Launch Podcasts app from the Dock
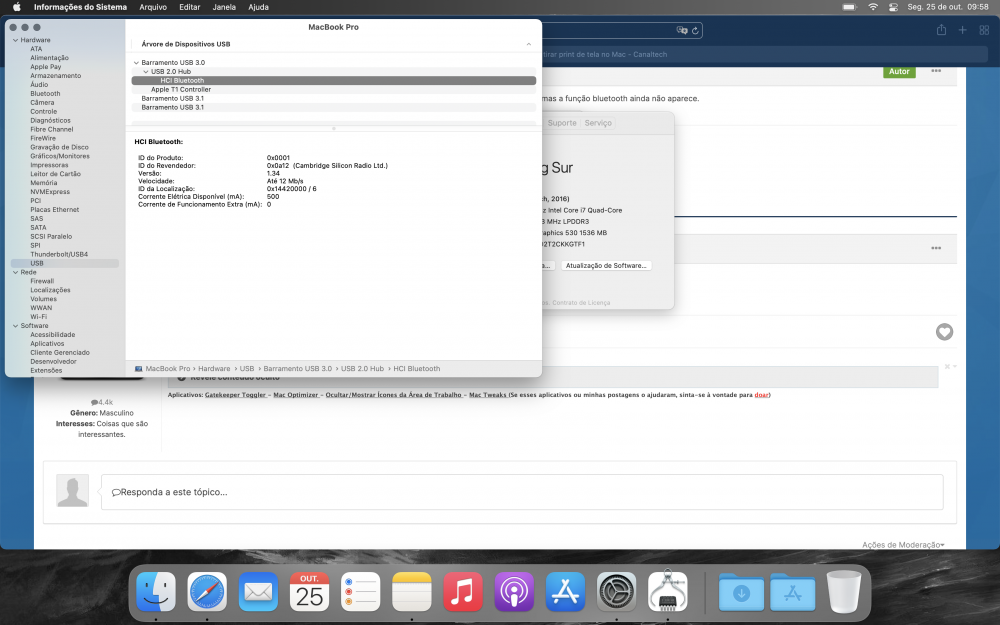This screenshot has height=625, width=1000. [514, 591]
